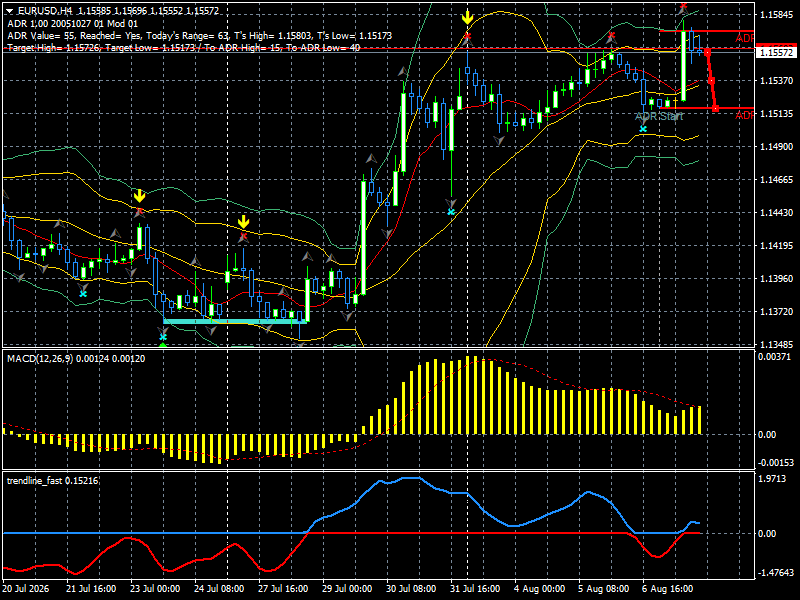
Task: Click yellow down arrow above 23 Jul 00:00
Action: click(139, 196)
